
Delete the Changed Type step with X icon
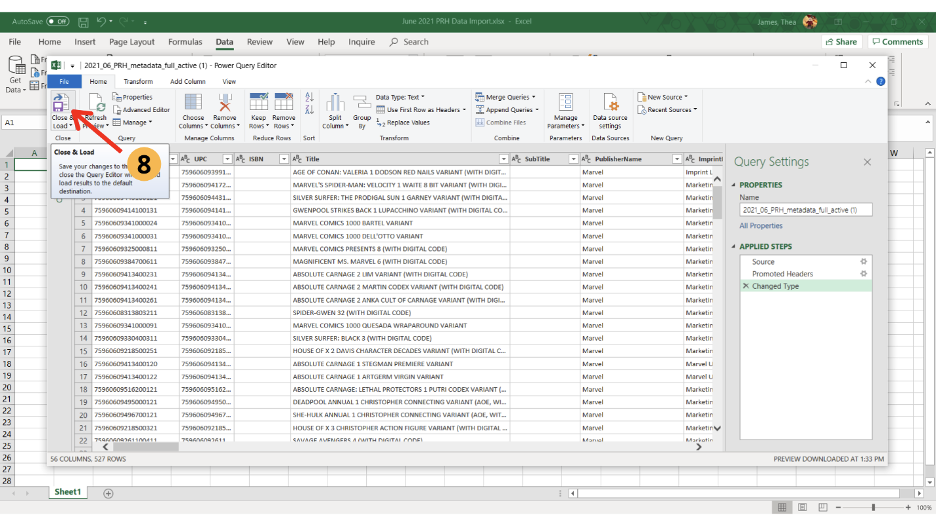746,286
